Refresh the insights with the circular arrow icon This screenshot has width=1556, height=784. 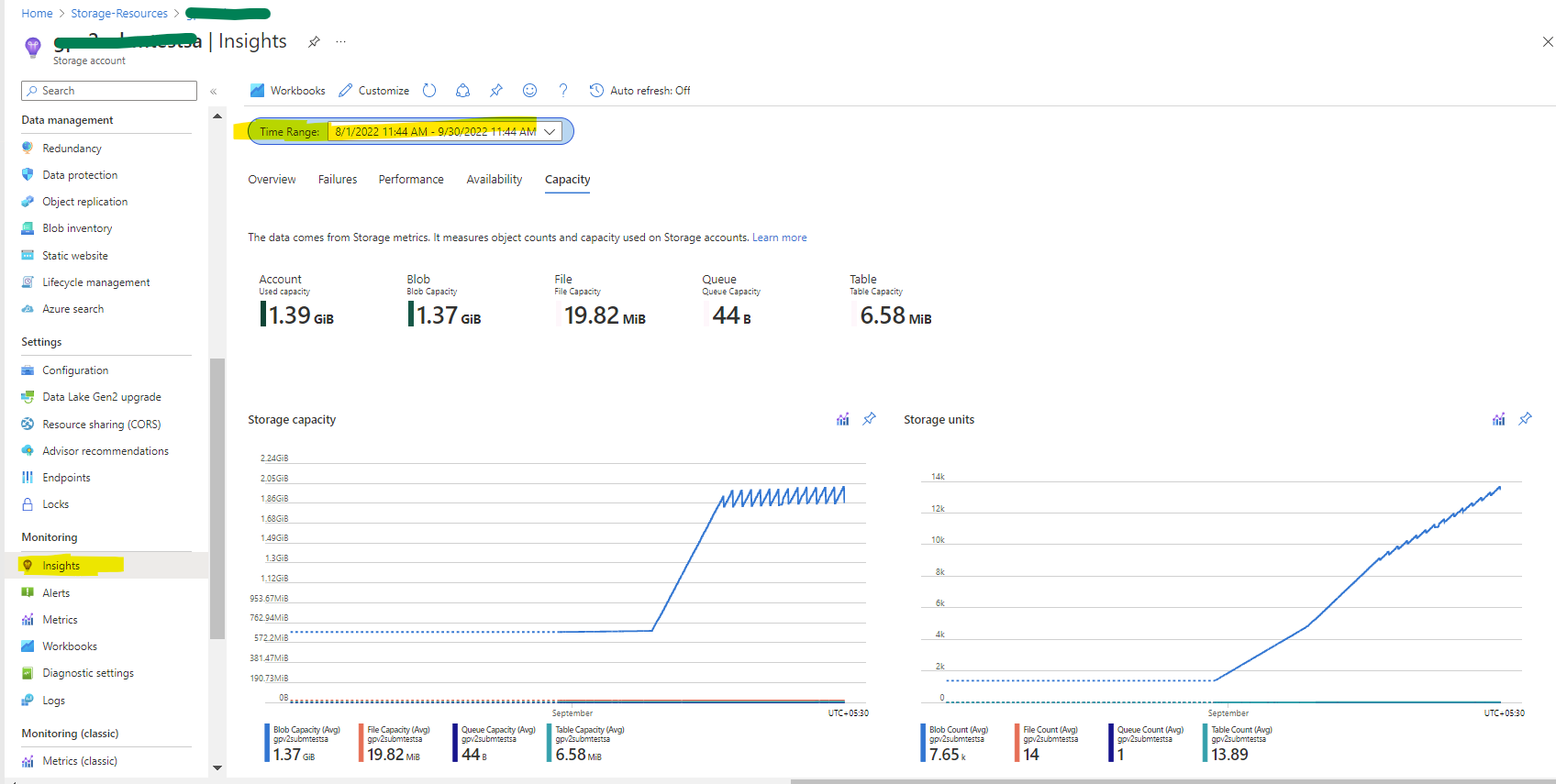[429, 91]
